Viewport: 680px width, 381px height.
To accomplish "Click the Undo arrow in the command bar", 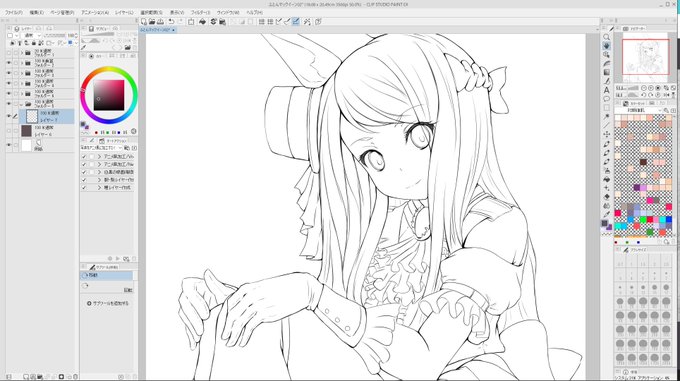I will [171, 21].
